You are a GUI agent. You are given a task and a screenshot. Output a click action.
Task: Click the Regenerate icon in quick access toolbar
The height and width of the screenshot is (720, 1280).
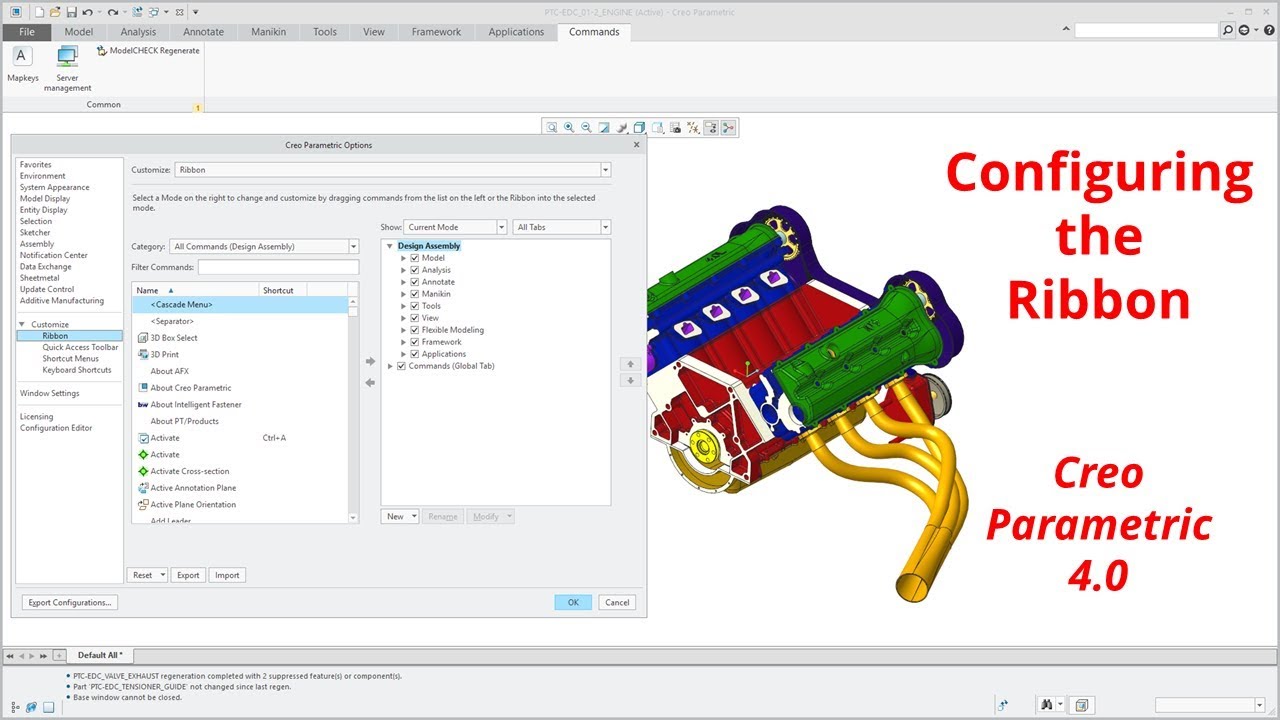tap(139, 12)
